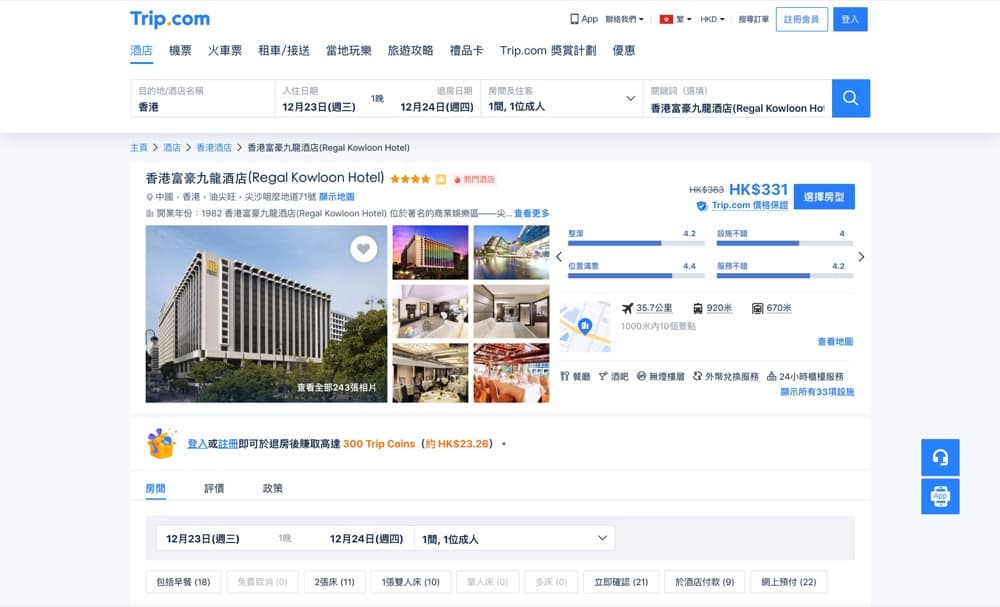Show previous rating panel with left arrow
The image size is (1000, 607).
[x=559, y=257]
